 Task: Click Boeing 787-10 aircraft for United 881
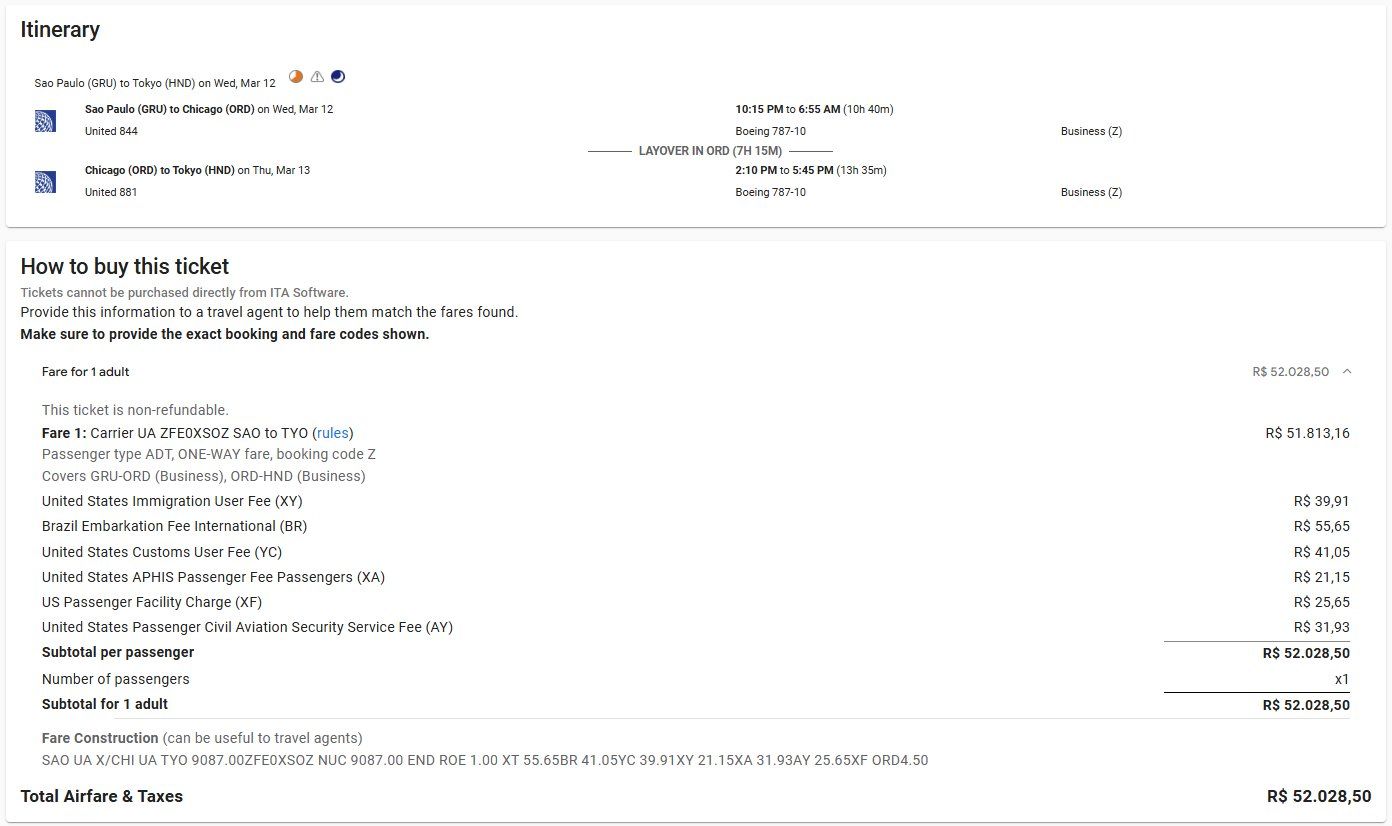pos(770,192)
